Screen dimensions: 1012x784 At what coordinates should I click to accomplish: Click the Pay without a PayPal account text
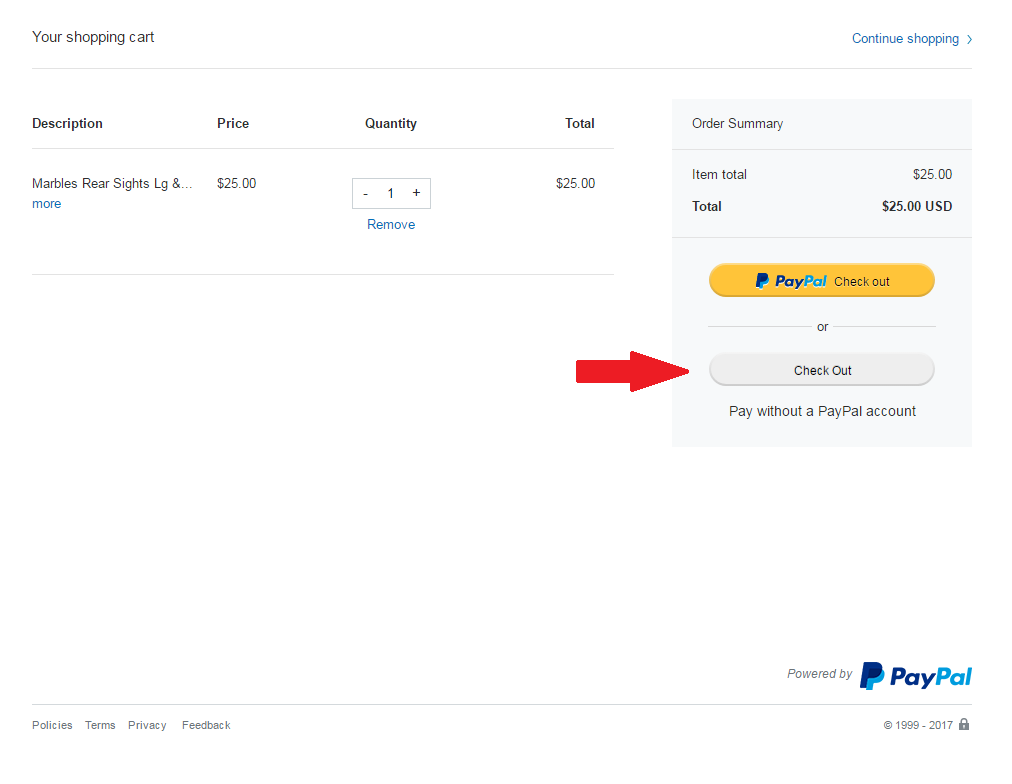pos(822,411)
